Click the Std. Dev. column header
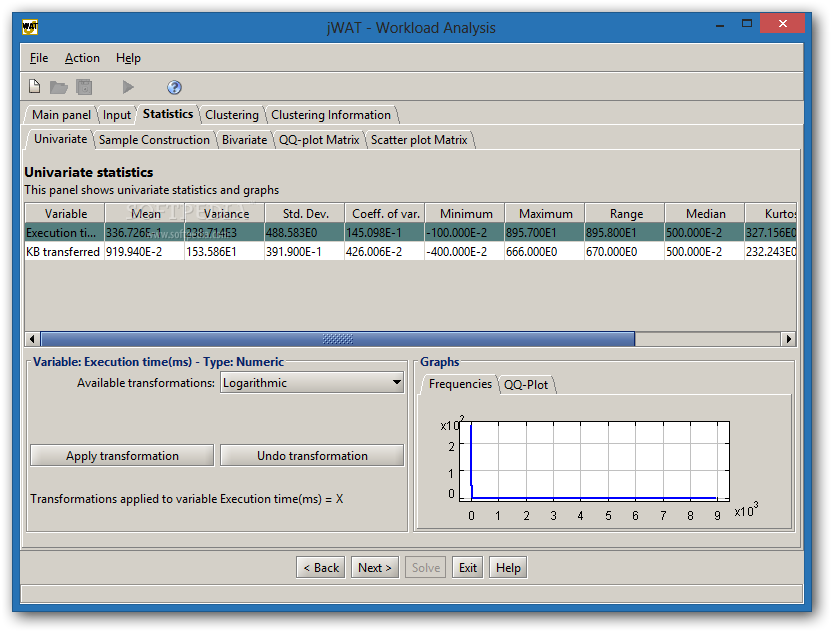The height and width of the screenshot is (632, 832). point(305,213)
